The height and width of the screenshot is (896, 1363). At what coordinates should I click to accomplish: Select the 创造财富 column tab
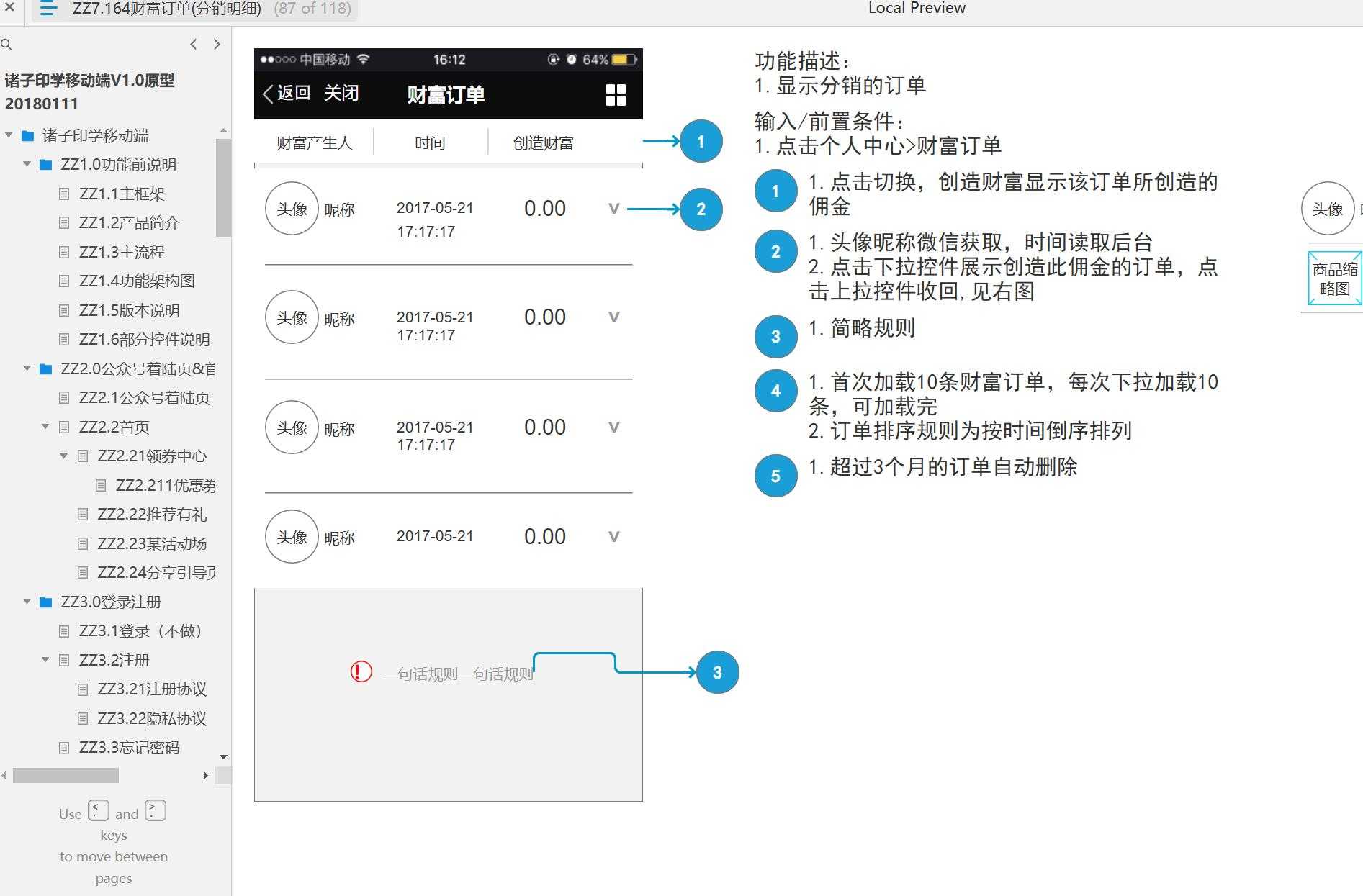544,142
